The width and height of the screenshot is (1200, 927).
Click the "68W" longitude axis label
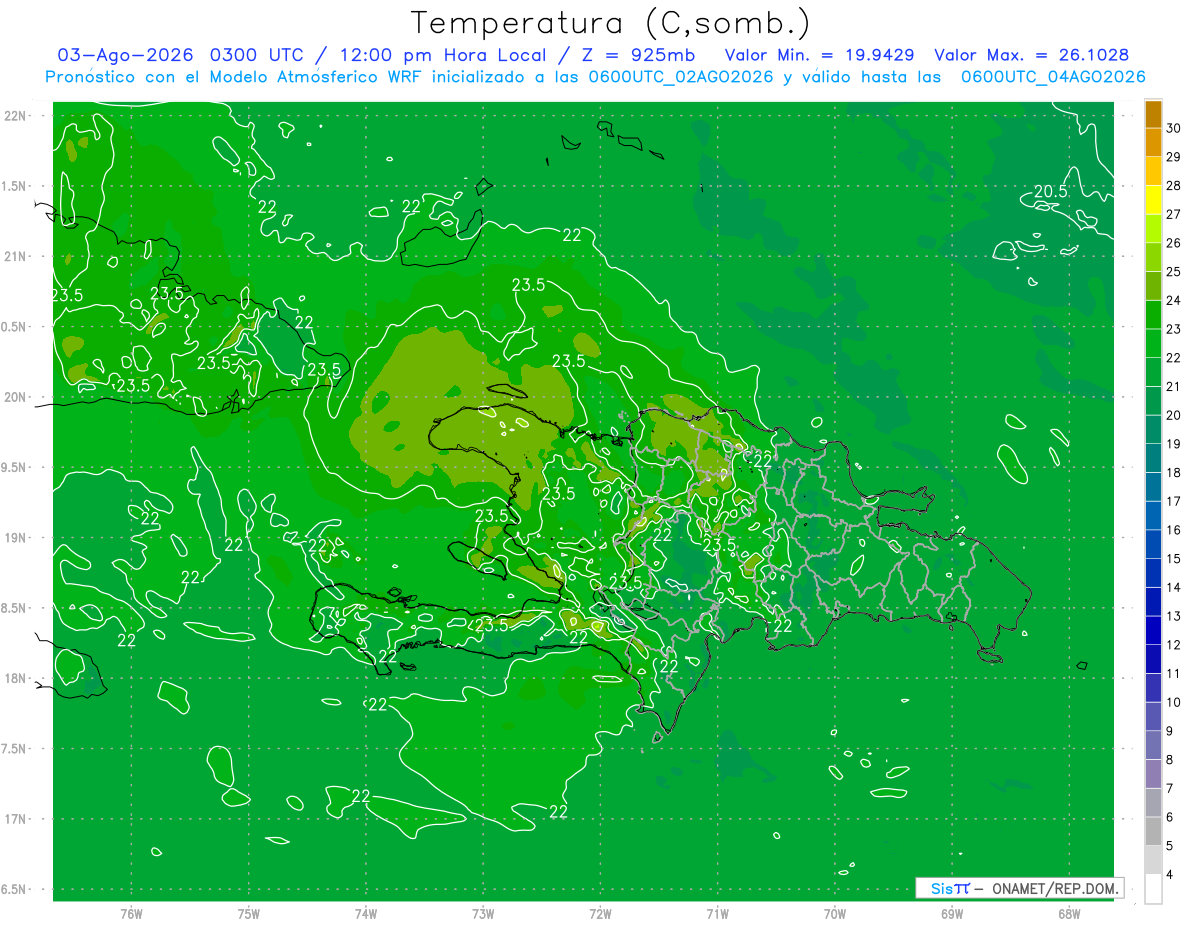1069,914
